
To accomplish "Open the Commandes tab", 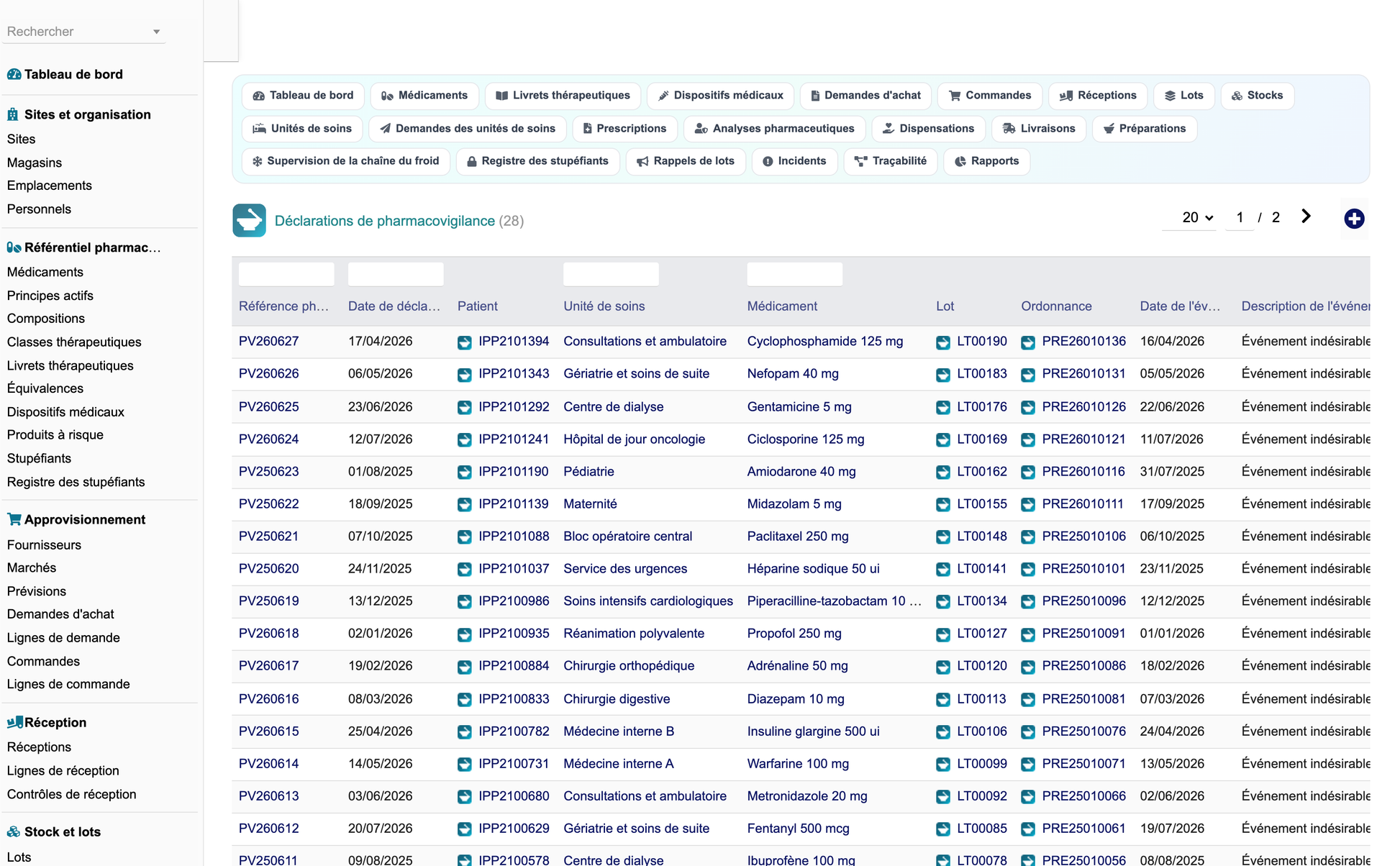I will 990,96.
